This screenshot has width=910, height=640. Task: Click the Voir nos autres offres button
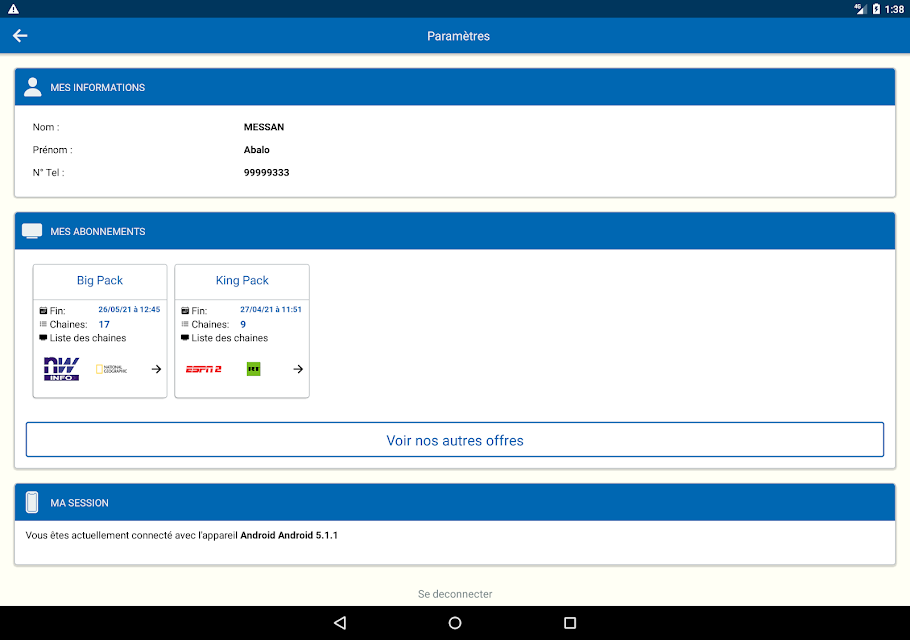point(455,440)
